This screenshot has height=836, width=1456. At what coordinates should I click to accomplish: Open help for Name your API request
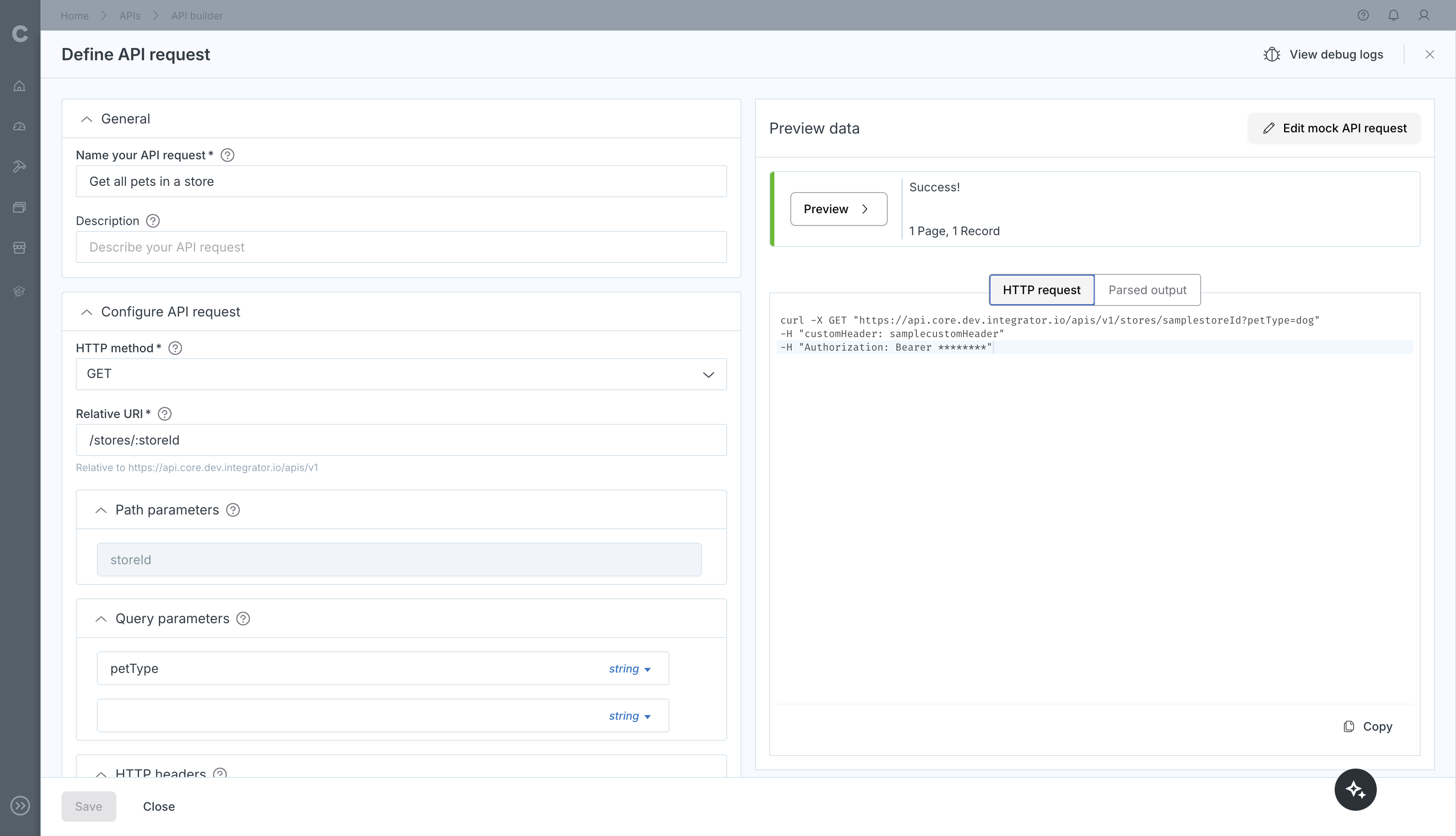click(227, 155)
